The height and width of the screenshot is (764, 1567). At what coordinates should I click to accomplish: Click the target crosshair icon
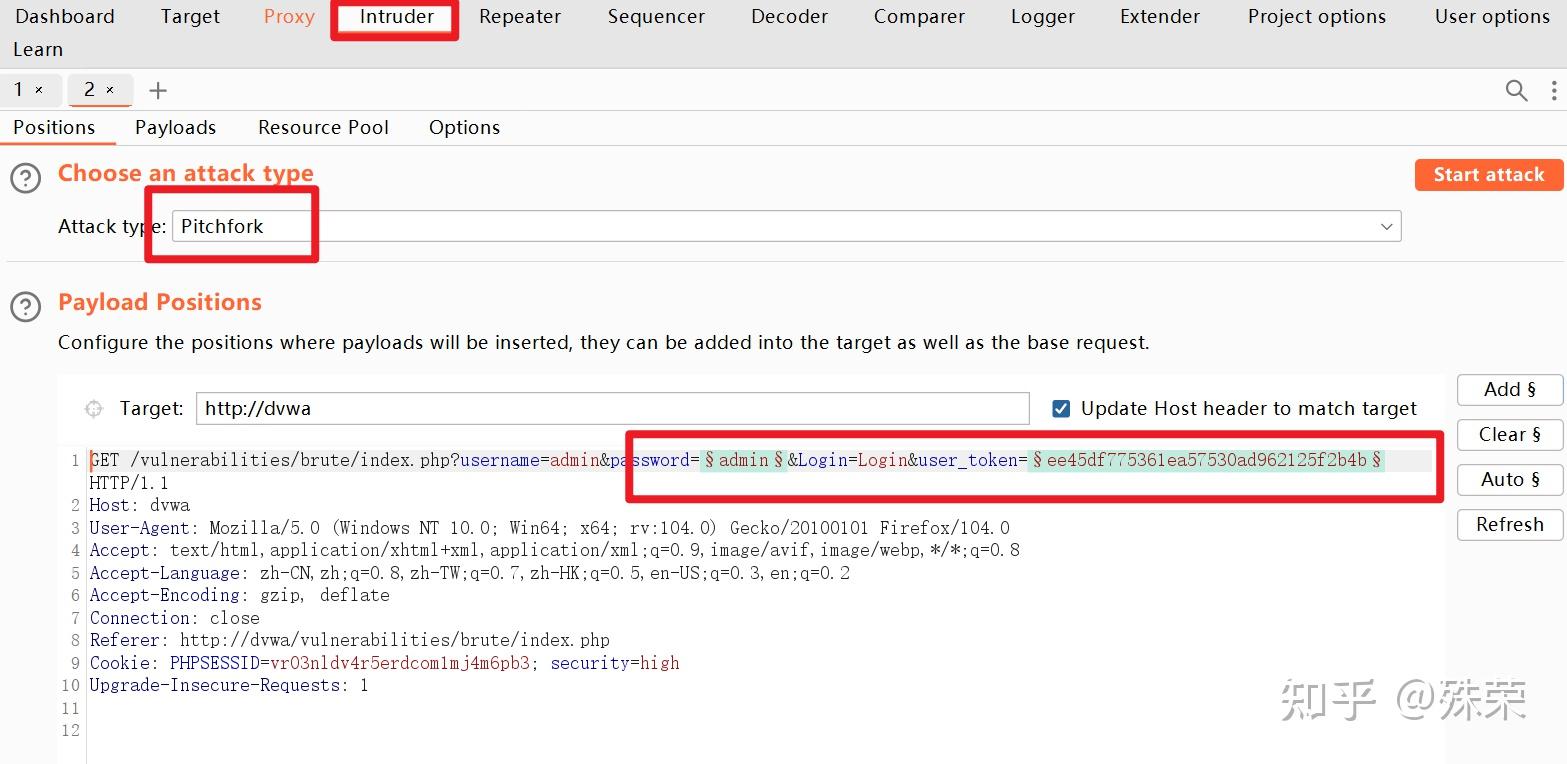click(94, 408)
